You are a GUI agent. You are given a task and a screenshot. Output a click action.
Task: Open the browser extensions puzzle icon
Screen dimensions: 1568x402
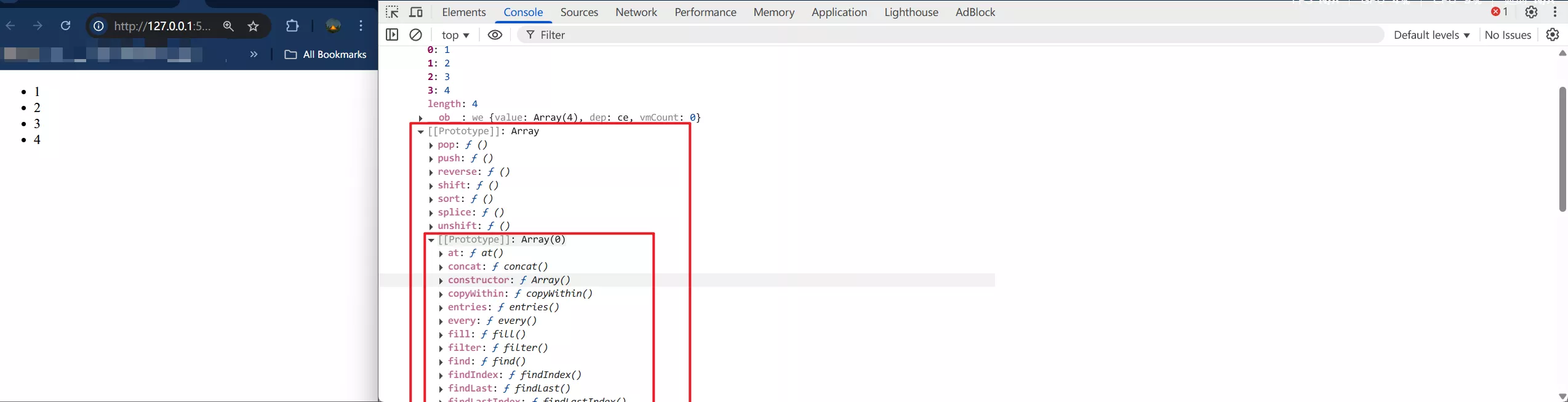(292, 26)
